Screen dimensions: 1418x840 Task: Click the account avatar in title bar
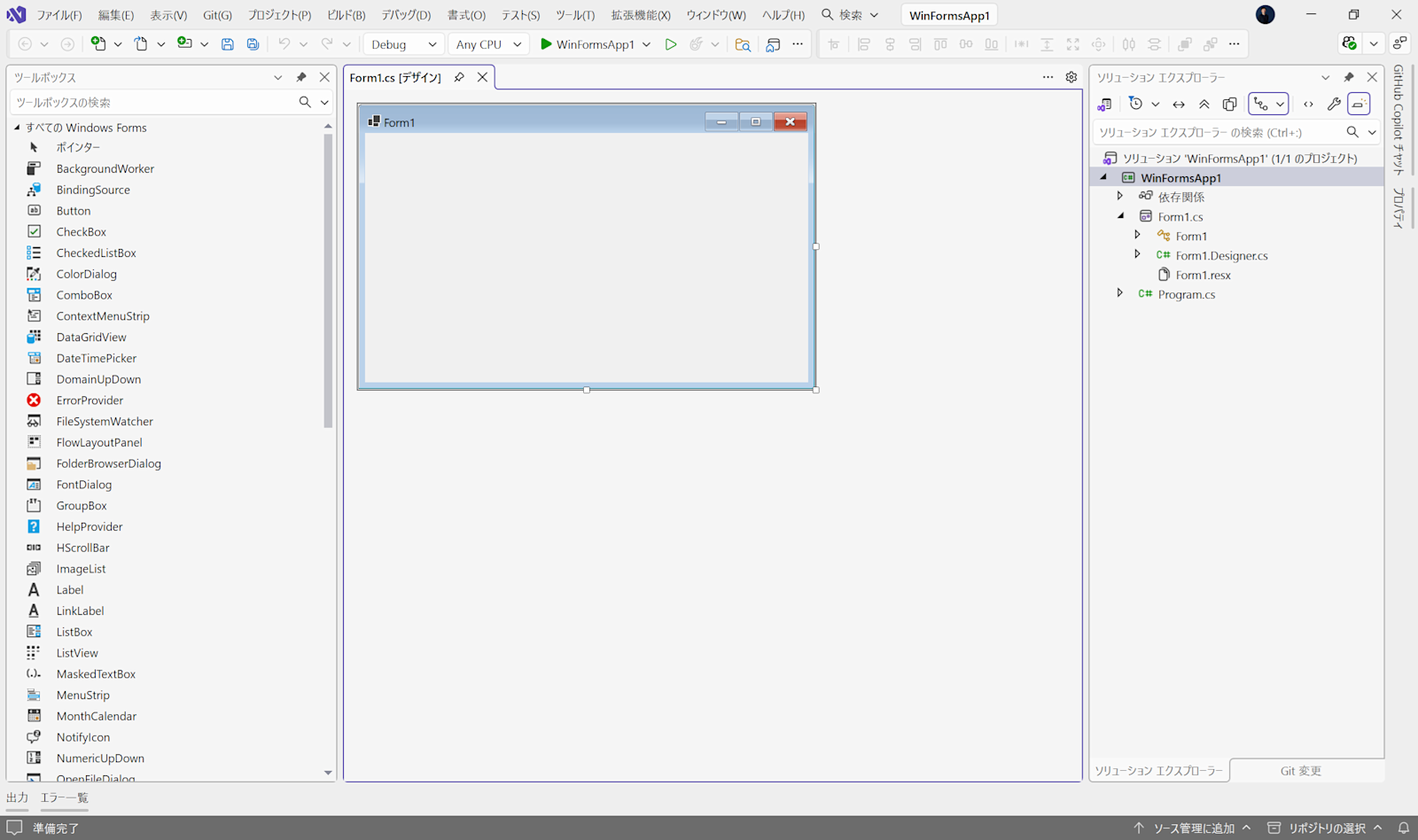(1266, 14)
